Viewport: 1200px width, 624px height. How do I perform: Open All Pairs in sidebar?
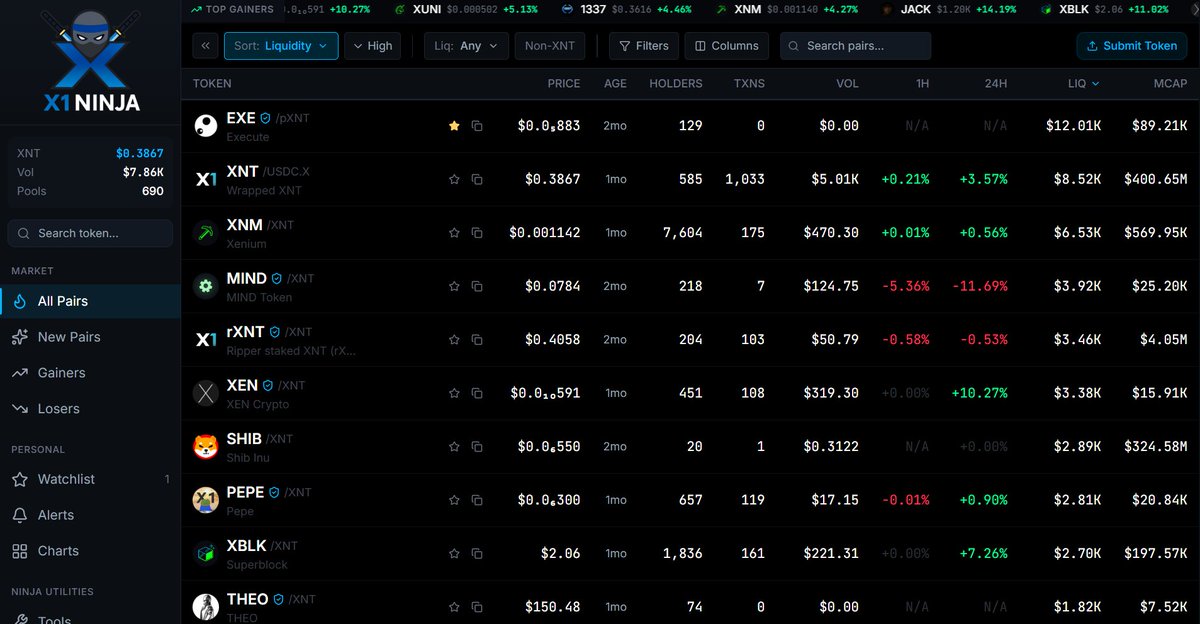[90, 301]
